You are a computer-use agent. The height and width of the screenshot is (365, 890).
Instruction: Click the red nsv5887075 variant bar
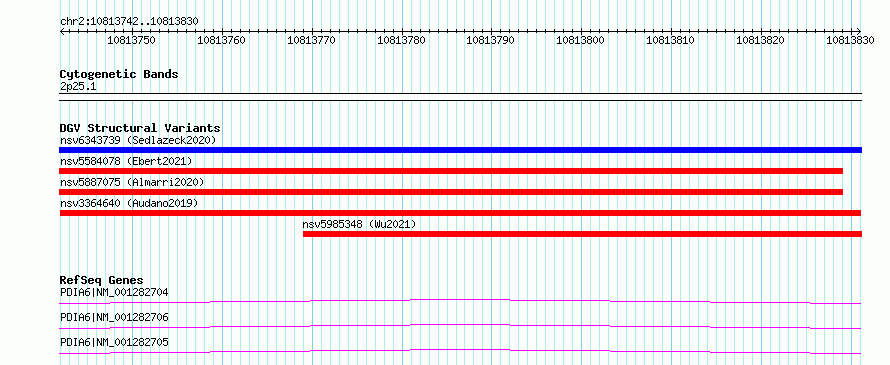coord(451,192)
